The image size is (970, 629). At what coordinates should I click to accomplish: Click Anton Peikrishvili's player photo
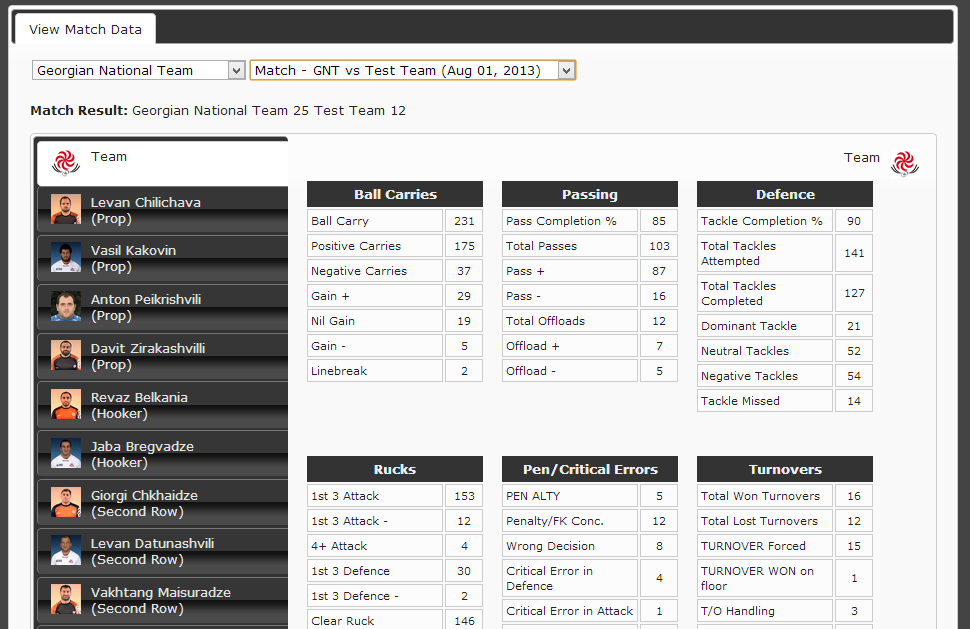tap(66, 306)
